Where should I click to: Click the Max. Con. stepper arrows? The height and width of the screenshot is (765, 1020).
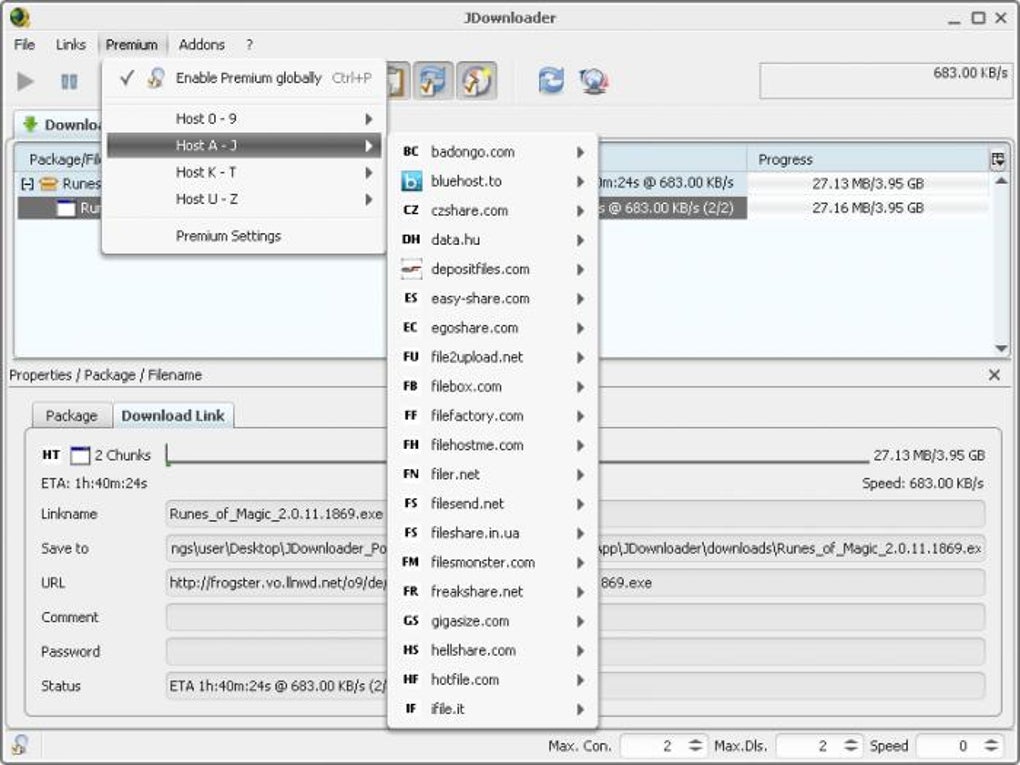[695, 745]
